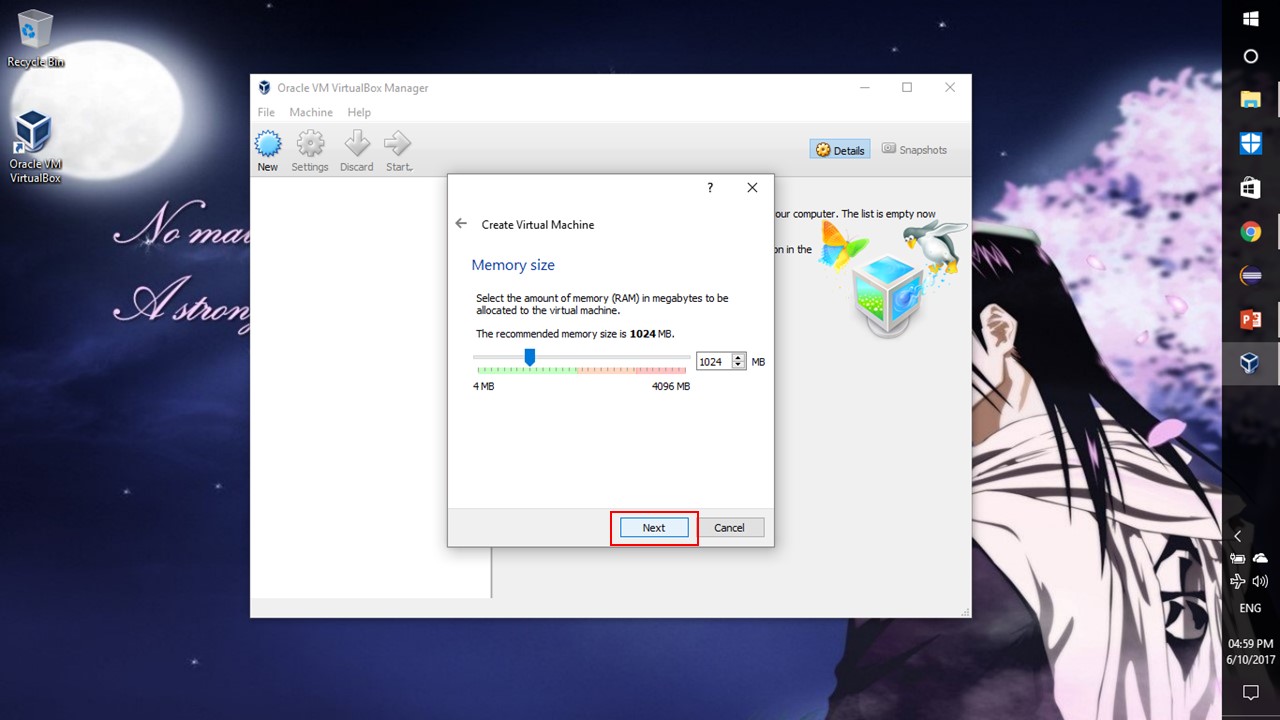Switch to the Snapshots view
Viewport: 1280px width, 720px height.
[914, 150]
